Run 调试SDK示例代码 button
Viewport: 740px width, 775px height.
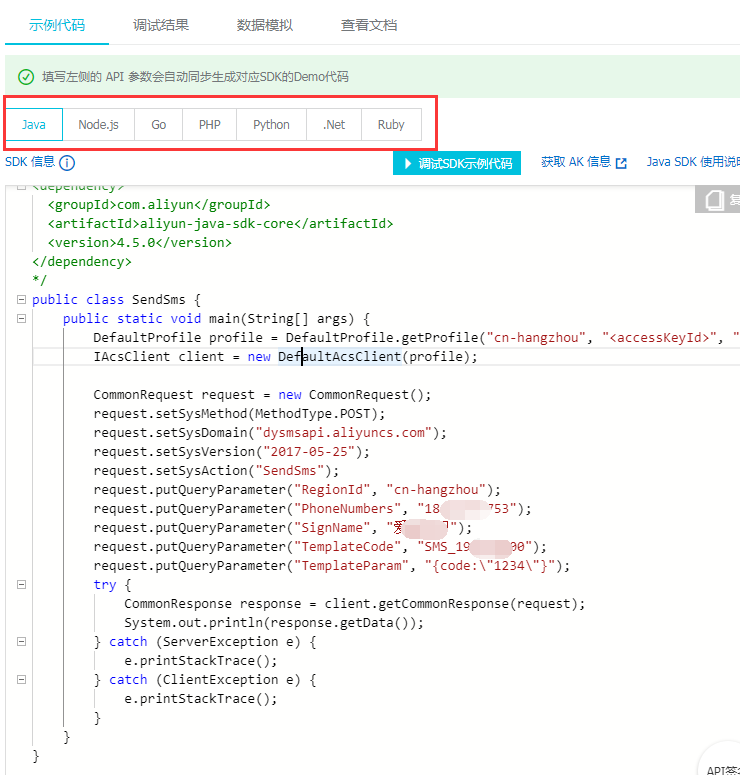point(457,163)
